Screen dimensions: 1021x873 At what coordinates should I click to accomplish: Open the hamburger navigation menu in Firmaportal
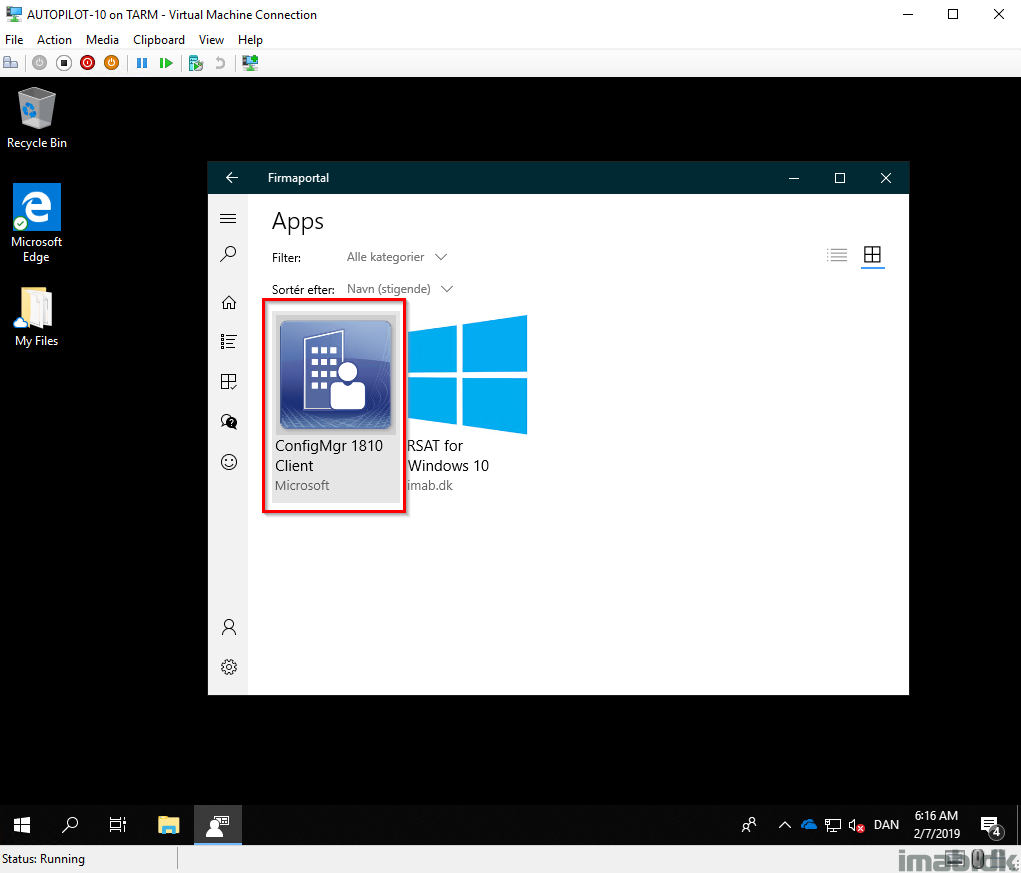(228, 219)
